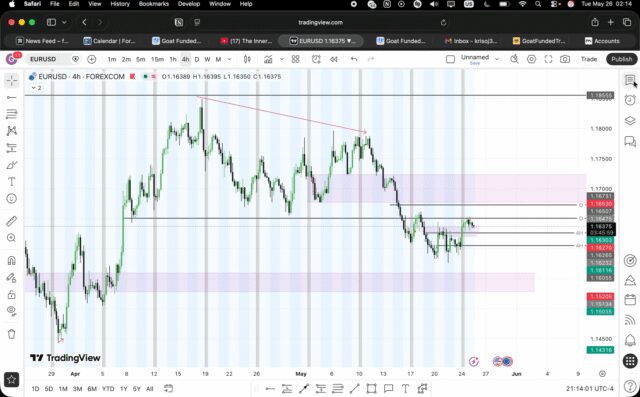Open chart settings gear in top toolbar
Screen dimensions: 640x397
point(531,59)
